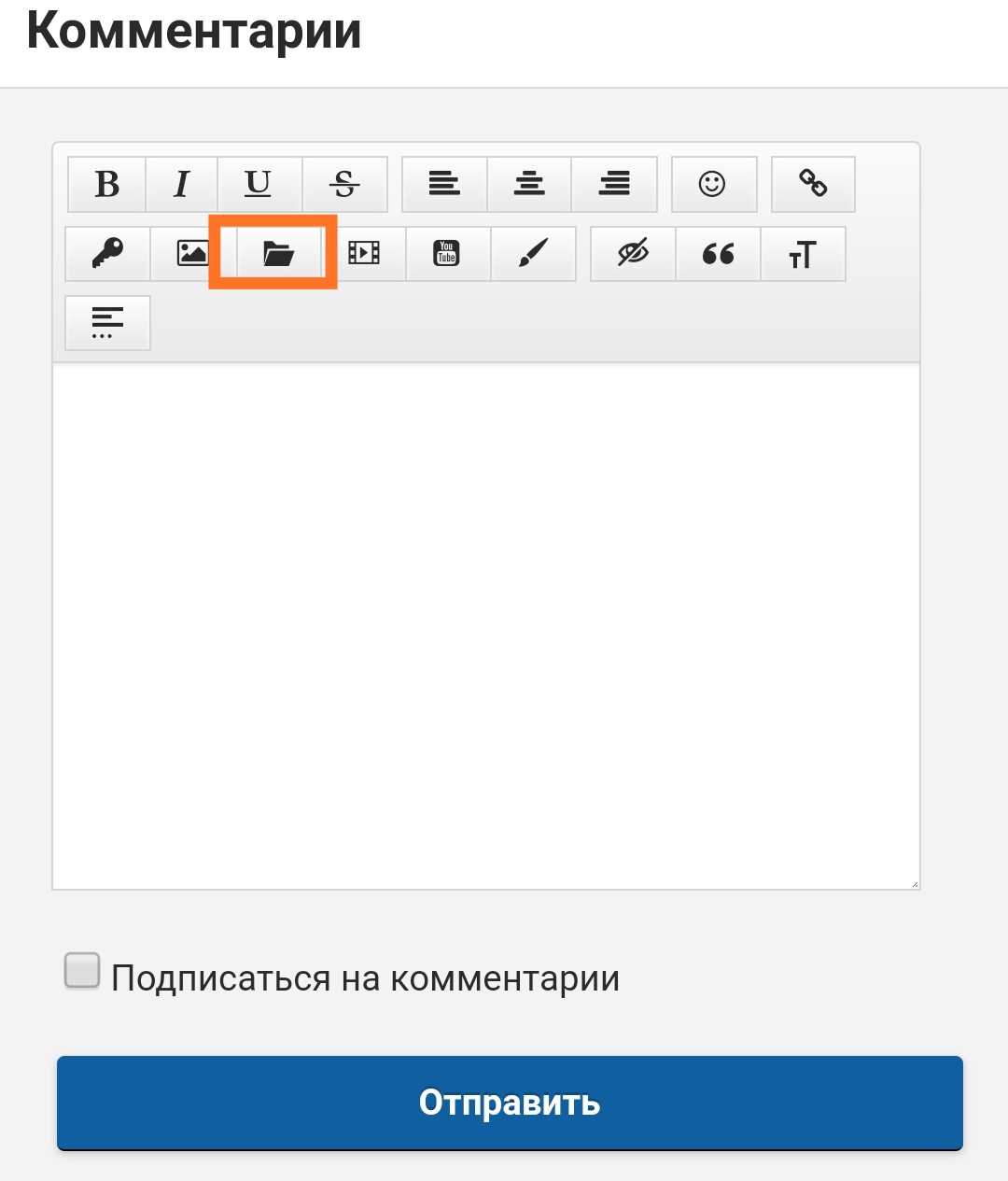Screen dimensions: 1008x1181
Task: Align comment text to the left
Action: pyautogui.click(x=444, y=184)
